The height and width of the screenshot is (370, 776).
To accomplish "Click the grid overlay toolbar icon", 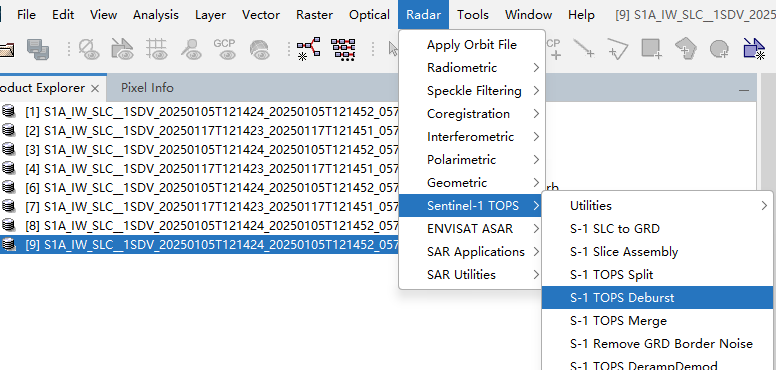I will (x=157, y=49).
